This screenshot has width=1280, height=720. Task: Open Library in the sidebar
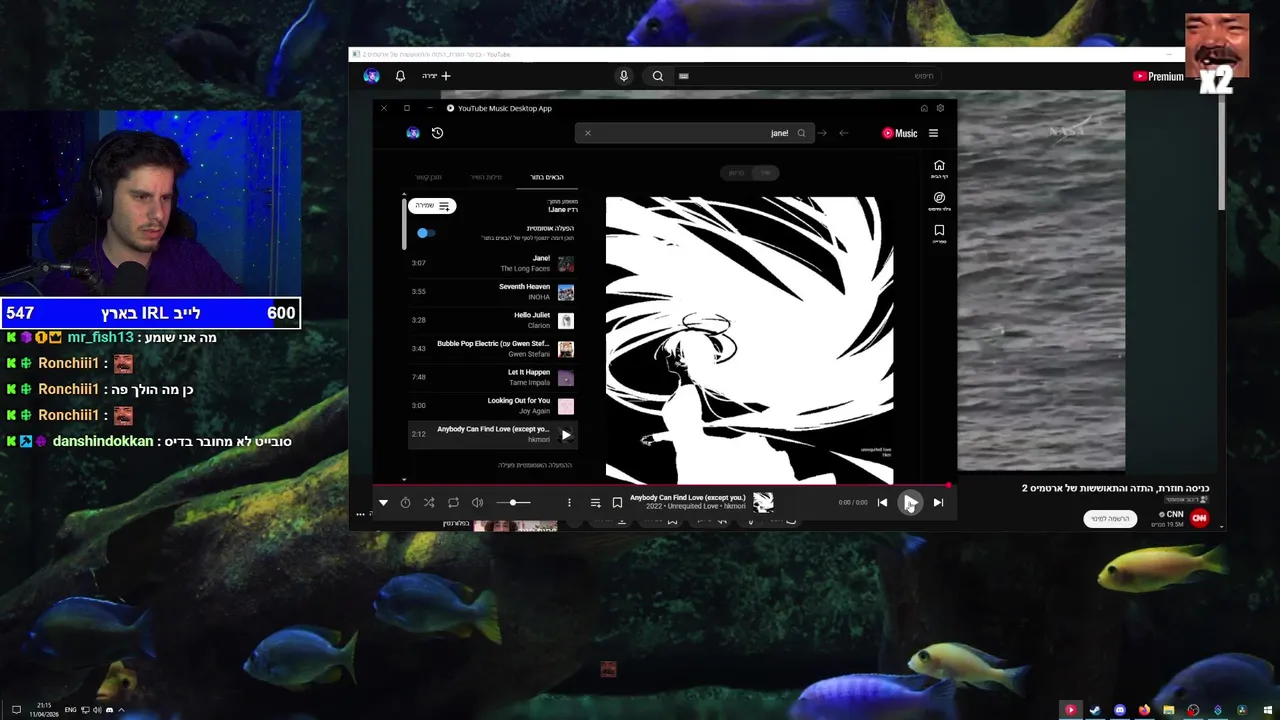[939, 233]
